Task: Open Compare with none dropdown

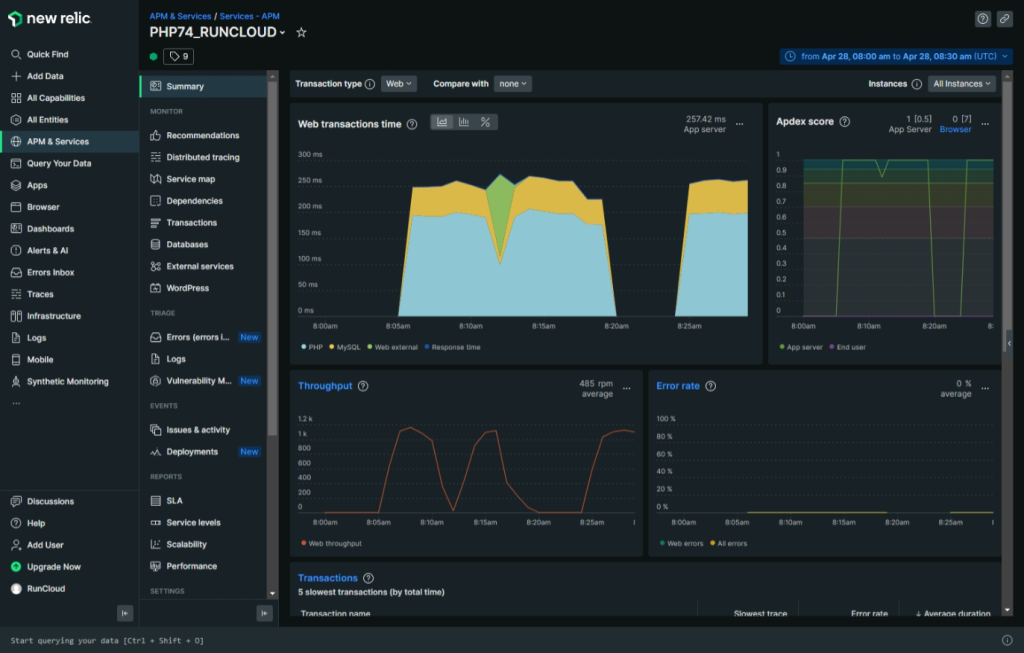Action: [513, 84]
